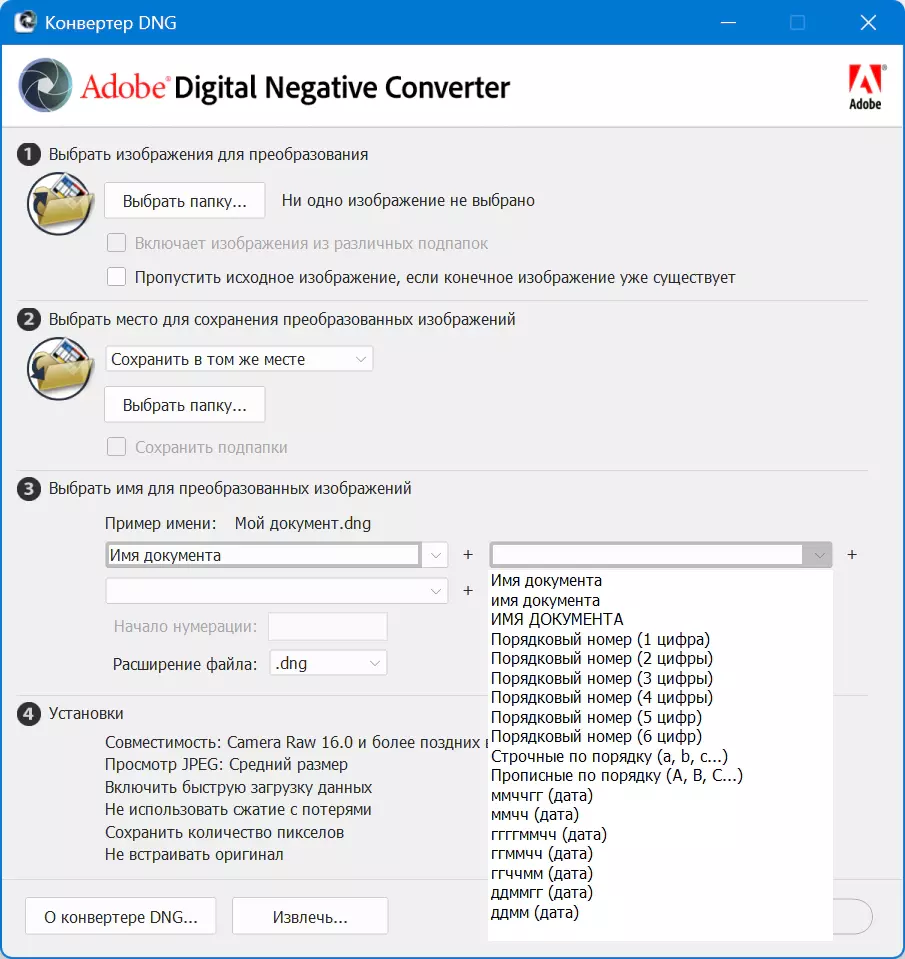Open the .dng file extension dropdown

point(328,663)
